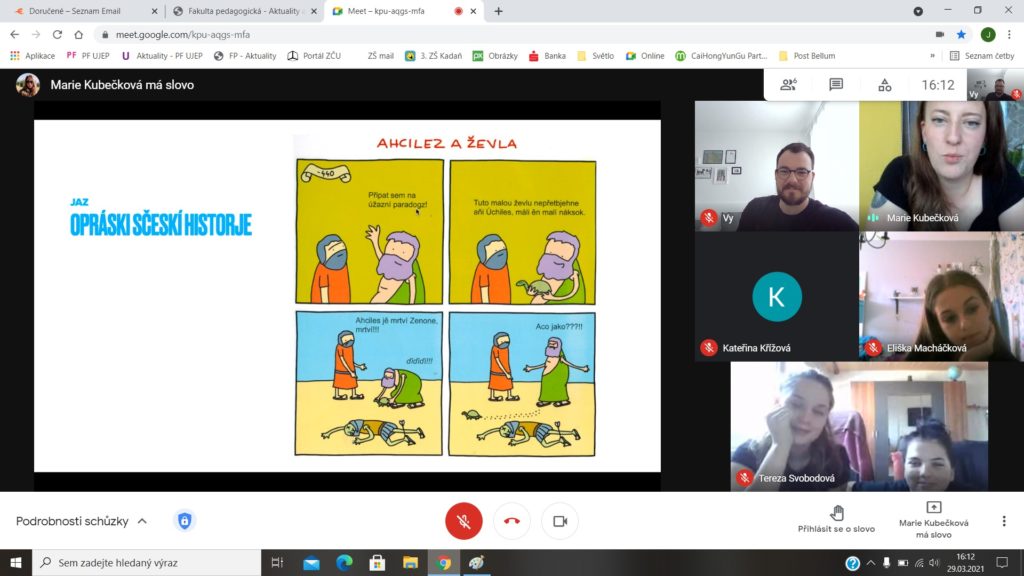Reload the Meet page
Viewport: 1024px width, 576px height.
tap(57, 35)
